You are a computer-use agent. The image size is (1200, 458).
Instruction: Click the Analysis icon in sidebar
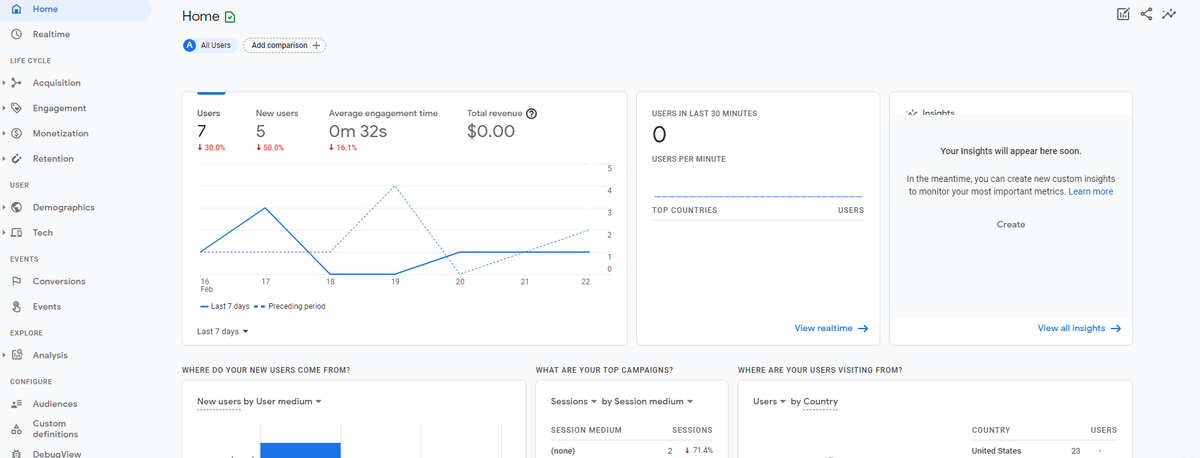[16, 355]
